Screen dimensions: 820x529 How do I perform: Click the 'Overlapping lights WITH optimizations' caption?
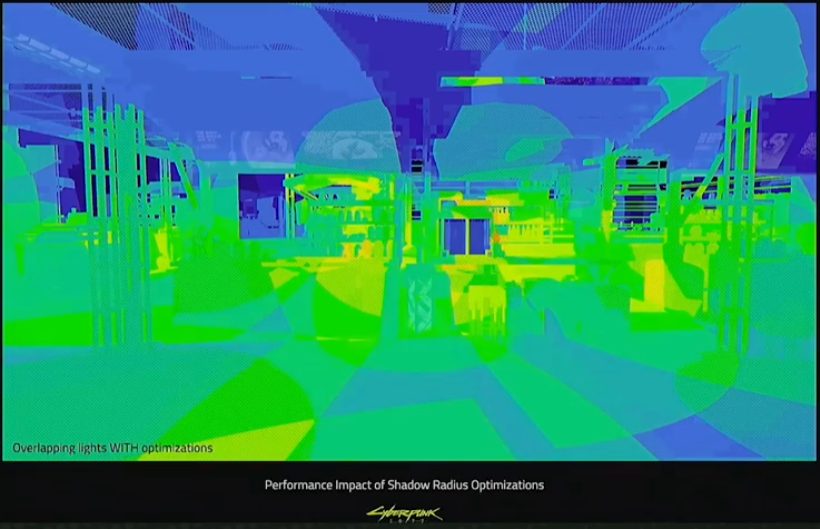click(x=112, y=448)
